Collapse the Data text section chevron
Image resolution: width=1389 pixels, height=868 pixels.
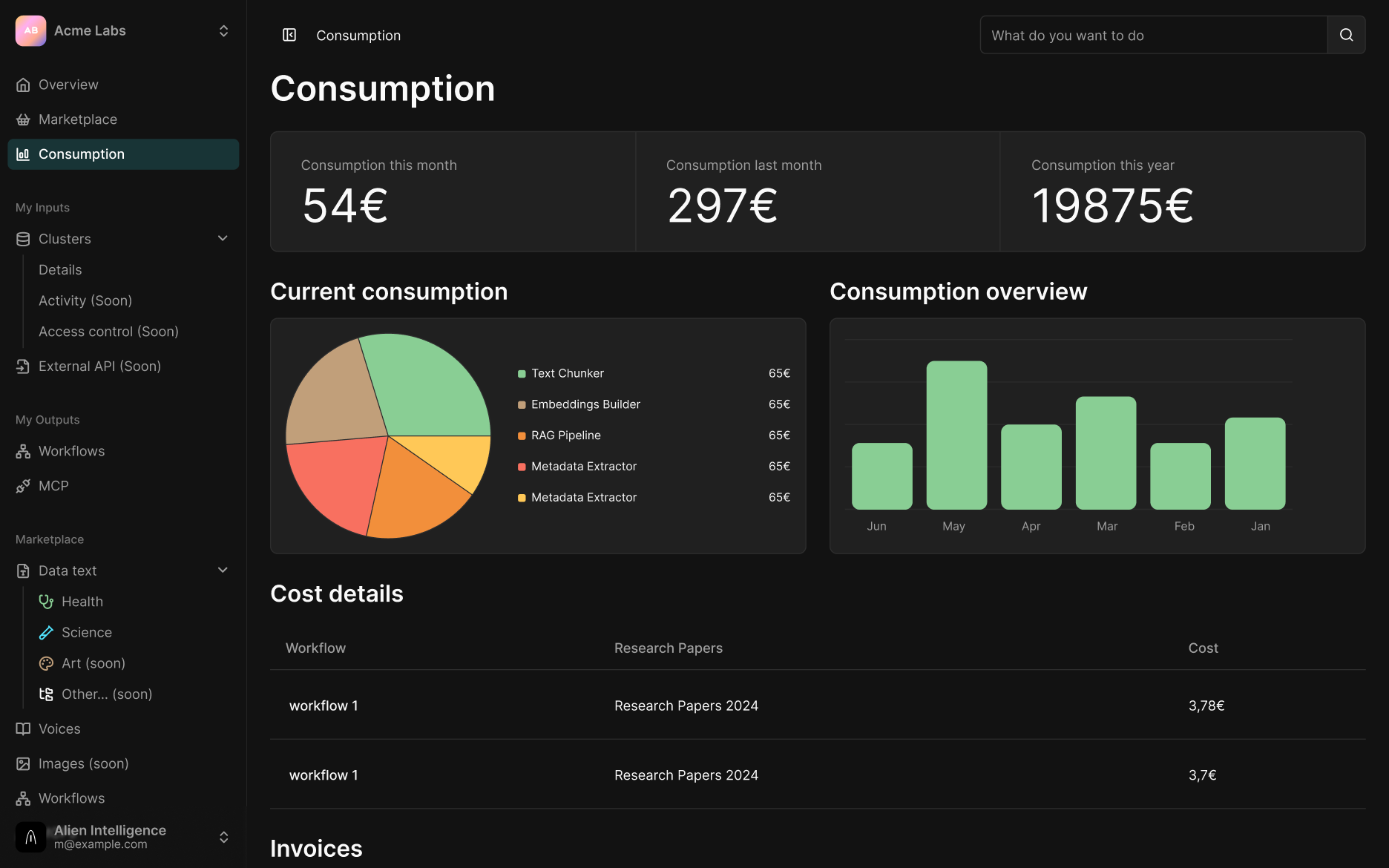[223, 570]
